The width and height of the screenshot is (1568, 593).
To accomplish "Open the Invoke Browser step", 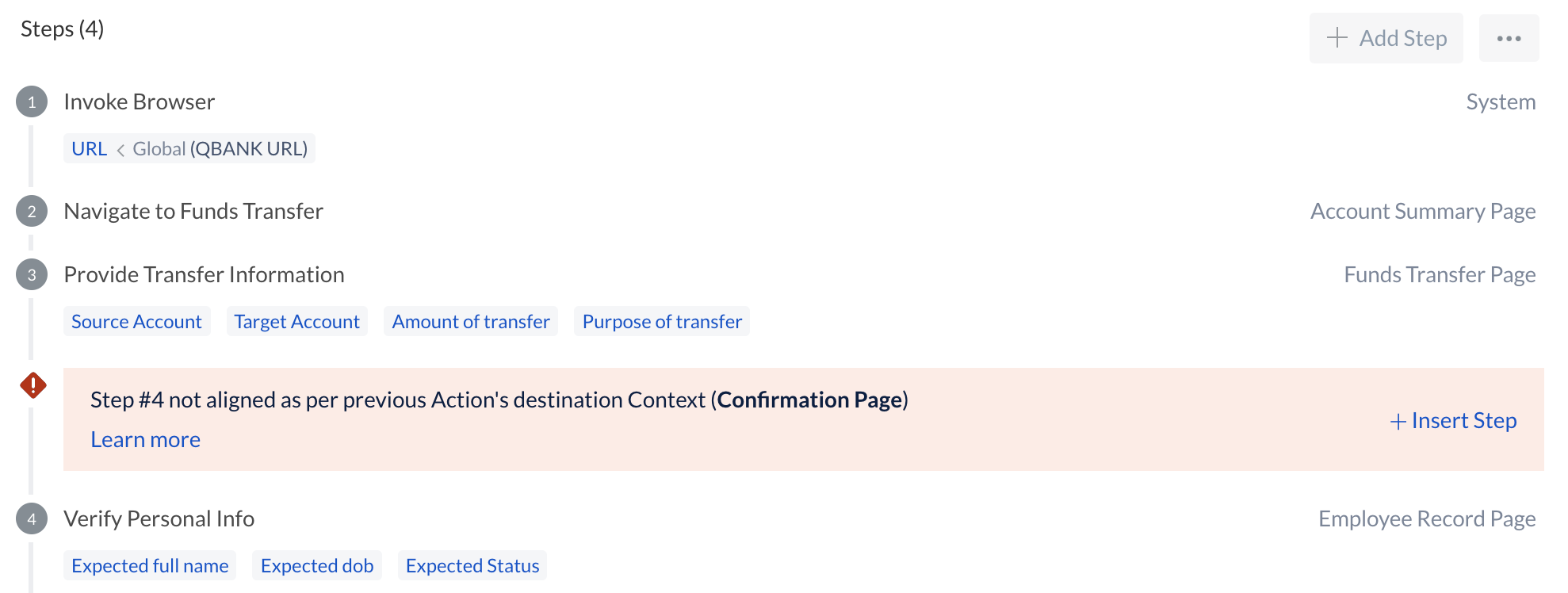I will tap(140, 101).
